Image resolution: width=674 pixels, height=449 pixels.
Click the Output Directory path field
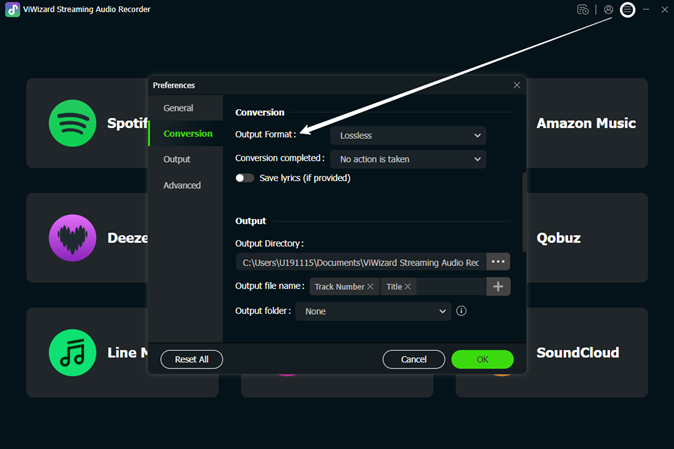pos(360,262)
